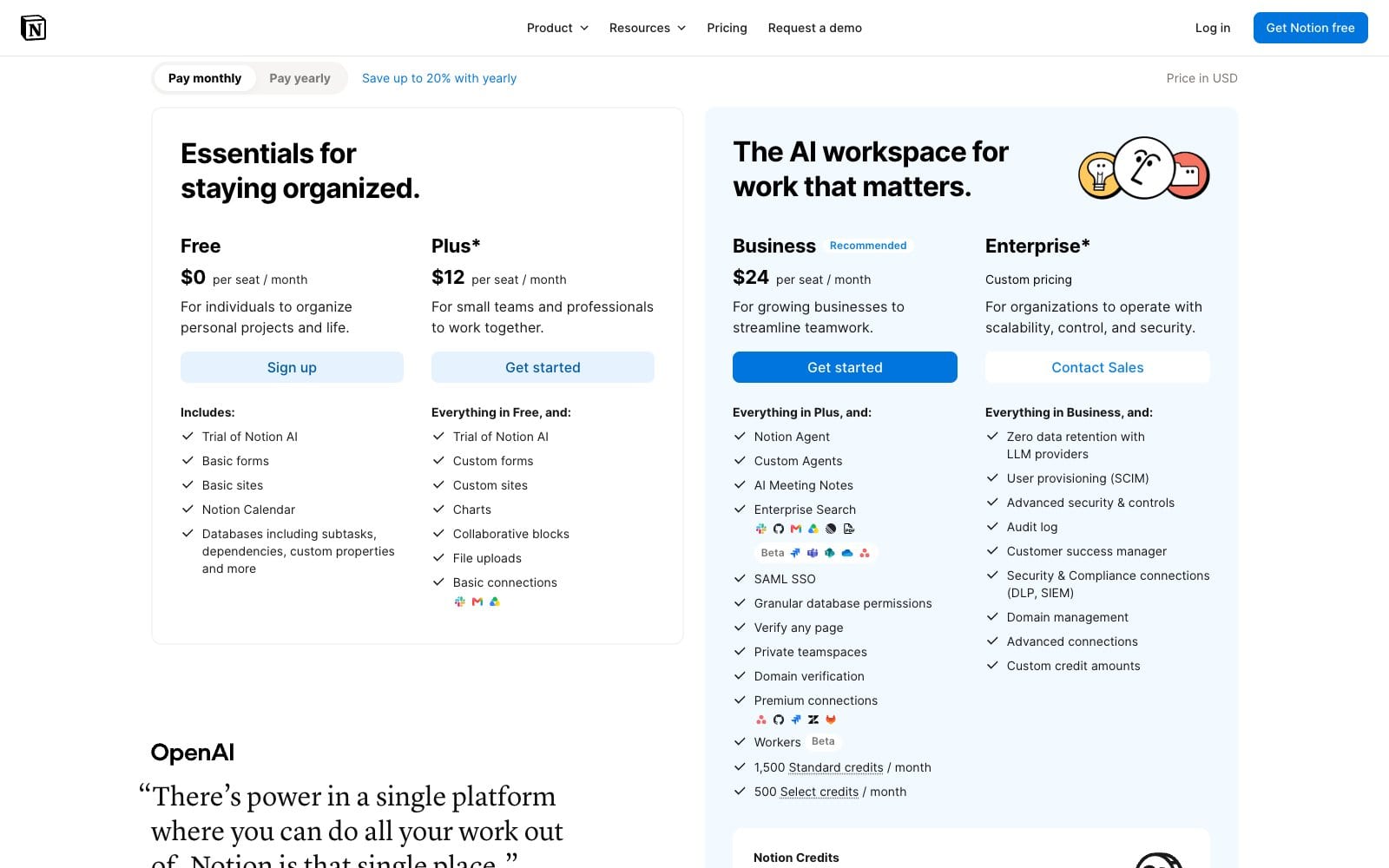Switch billing to Pay monthly

click(205, 78)
